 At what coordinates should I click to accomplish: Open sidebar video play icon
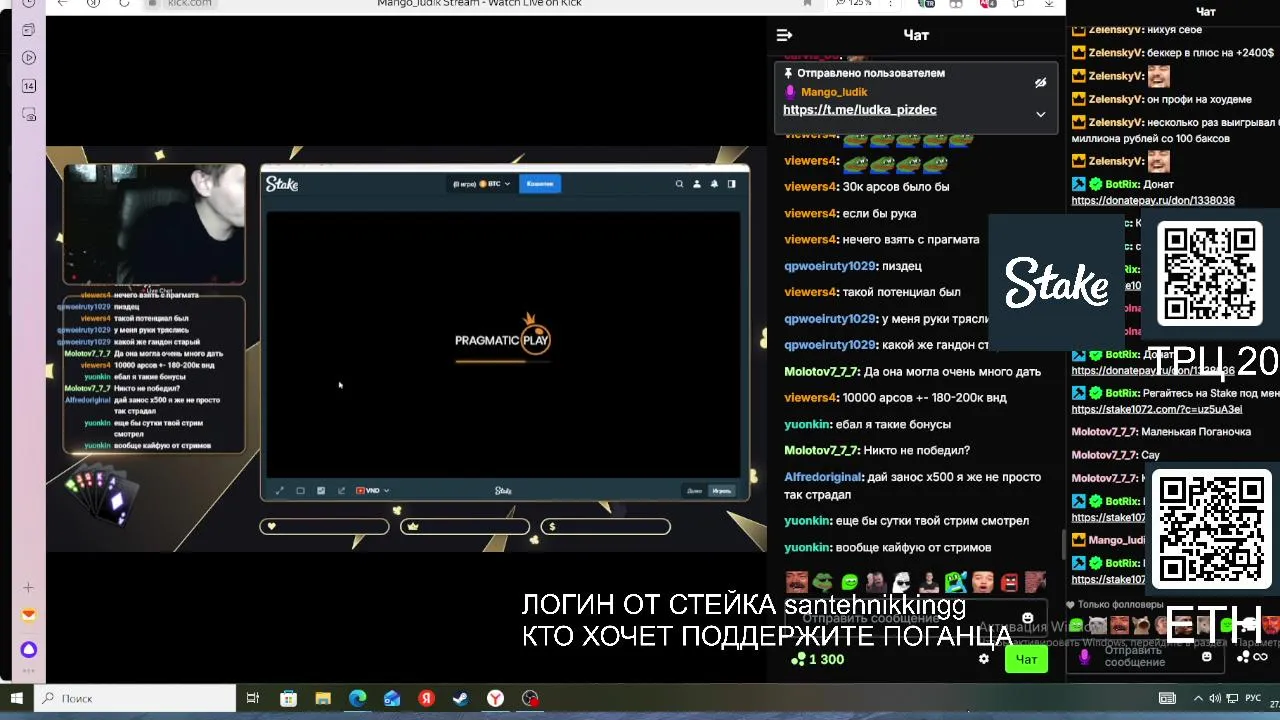pos(28,58)
